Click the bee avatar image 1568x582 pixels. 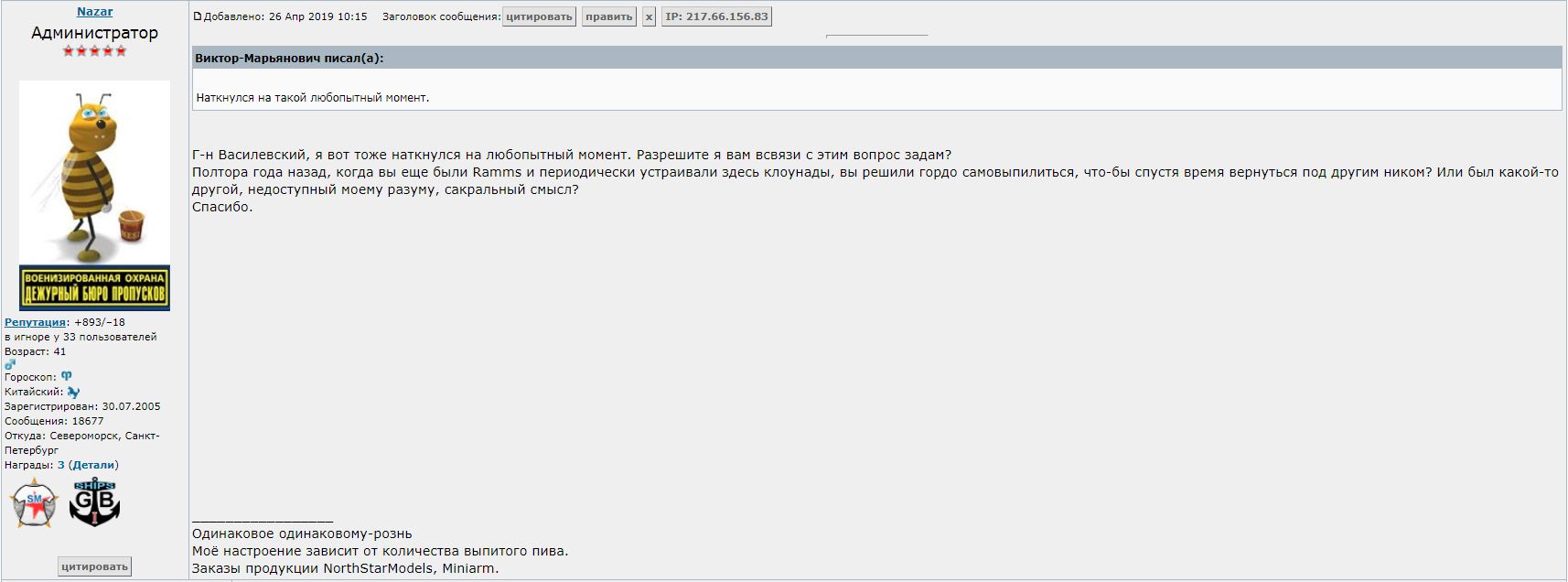point(94,172)
